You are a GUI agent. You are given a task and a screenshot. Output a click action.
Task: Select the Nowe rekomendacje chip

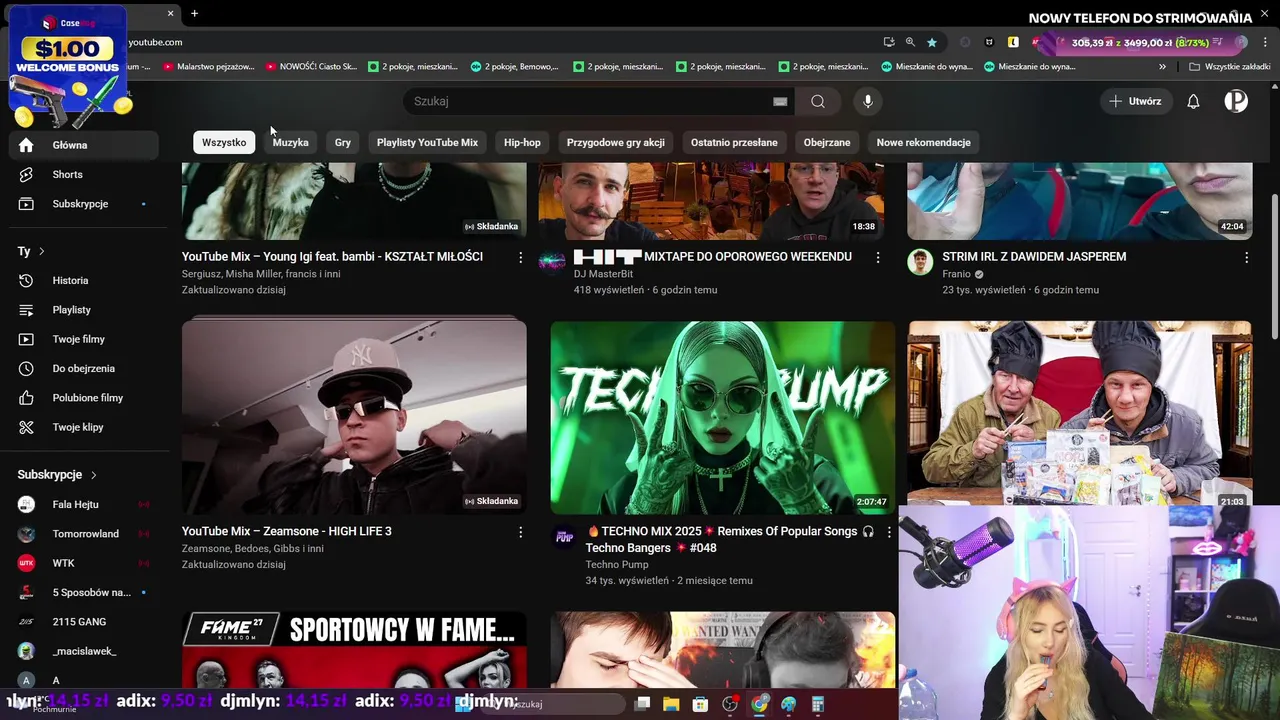923,142
